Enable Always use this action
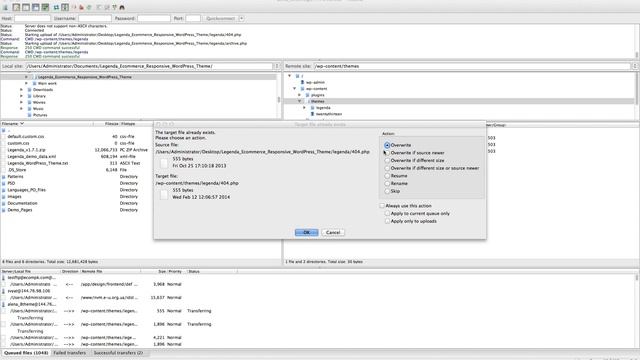The image size is (640, 360). tap(382, 206)
